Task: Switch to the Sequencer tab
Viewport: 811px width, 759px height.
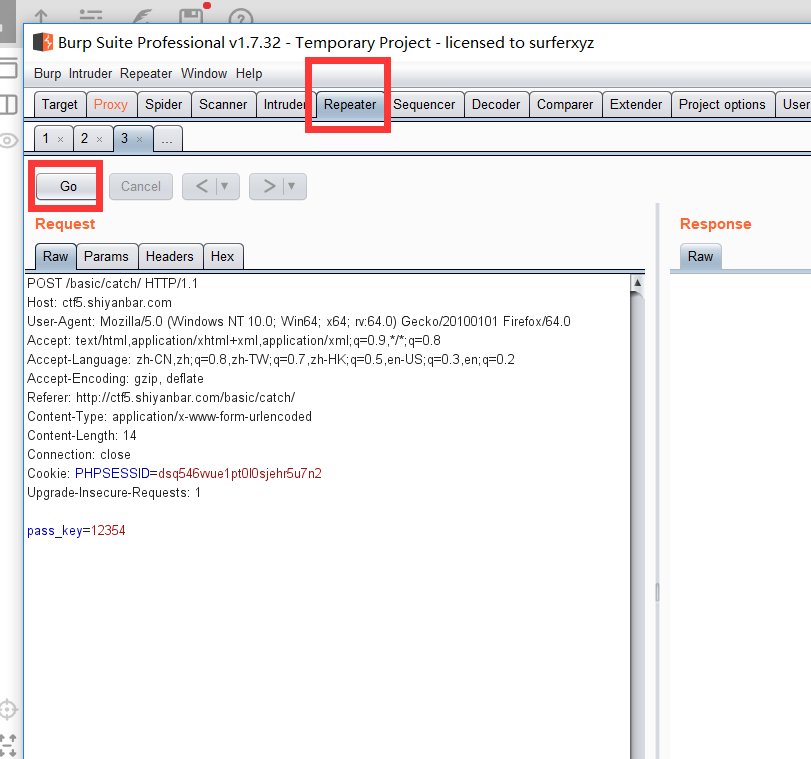Action: click(x=424, y=105)
